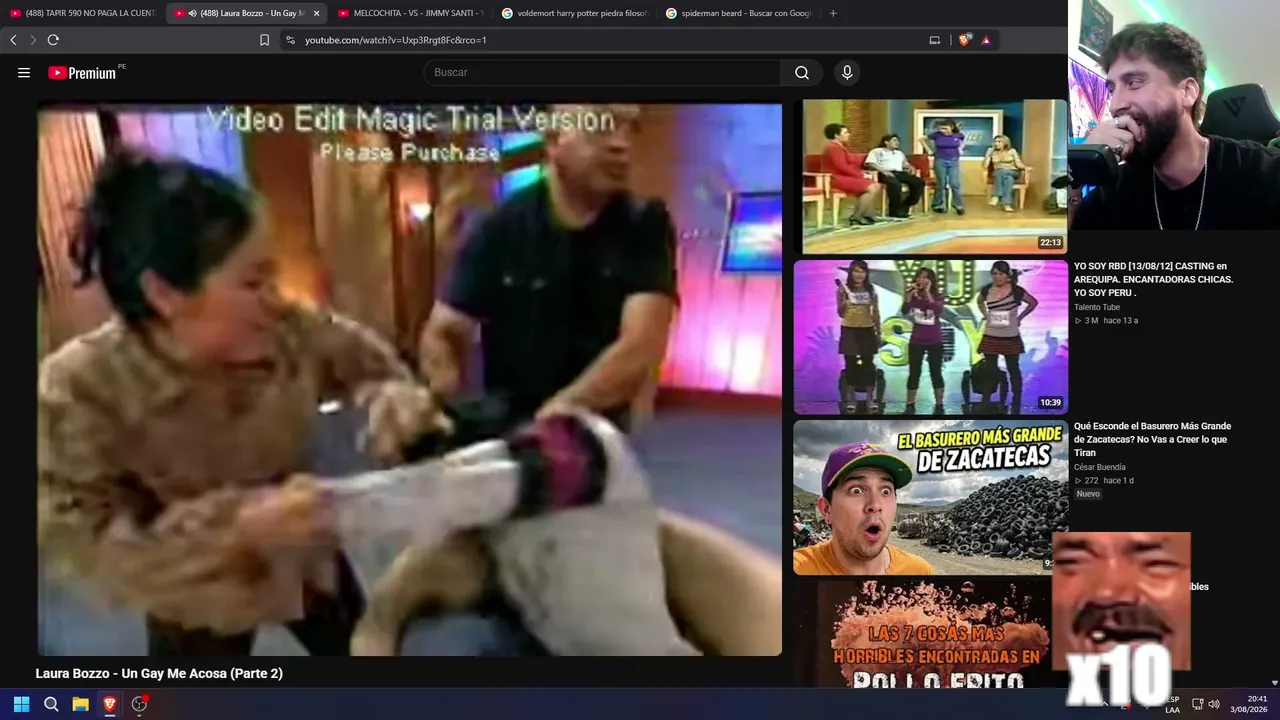Switch to the MELCOCHITA VS JIMMY SANTI tab
The image size is (1280, 720).
[x=410, y=13]
